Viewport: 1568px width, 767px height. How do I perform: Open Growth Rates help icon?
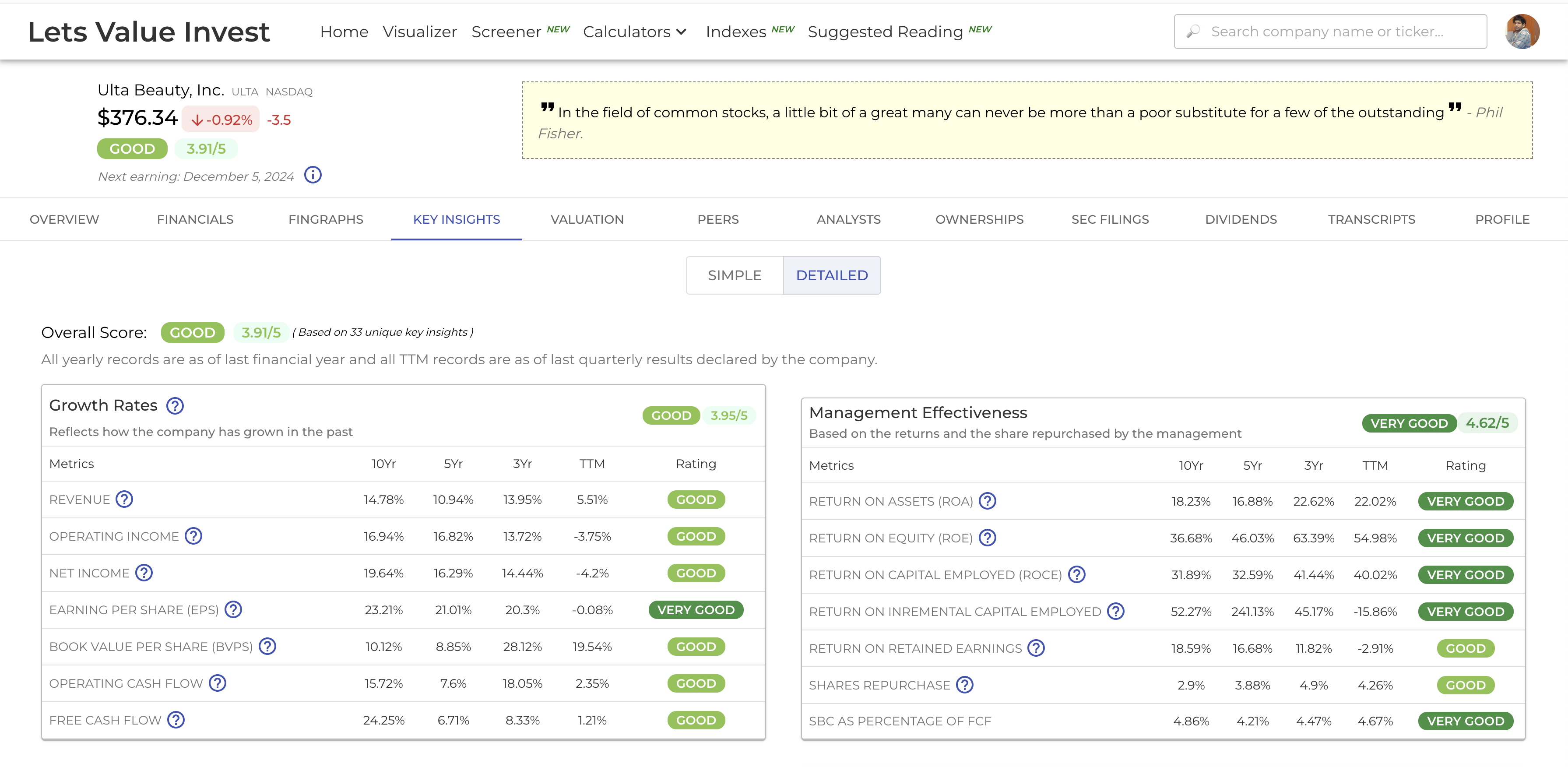(175, 405)
